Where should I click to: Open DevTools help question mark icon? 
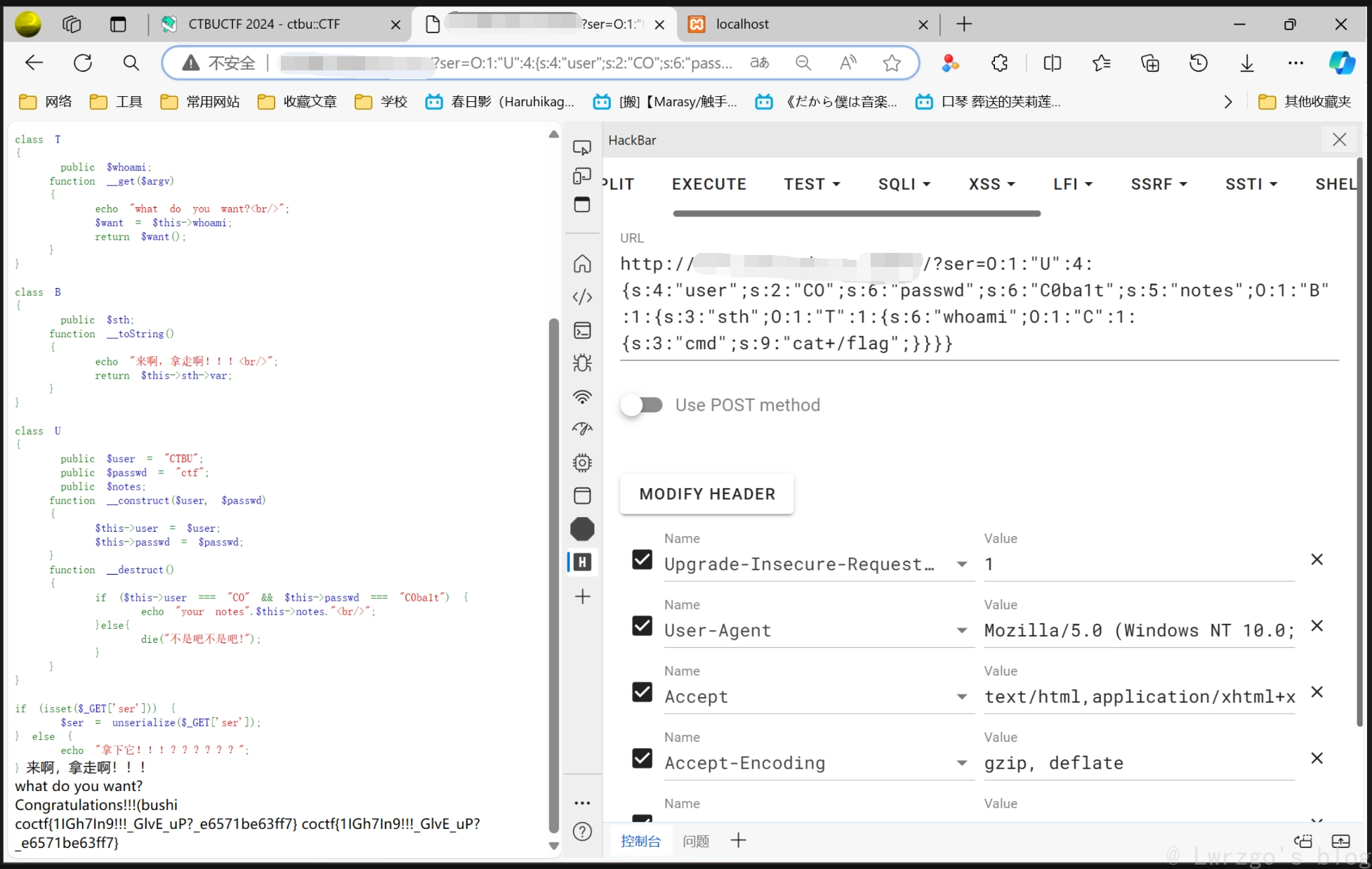point(582,832)
